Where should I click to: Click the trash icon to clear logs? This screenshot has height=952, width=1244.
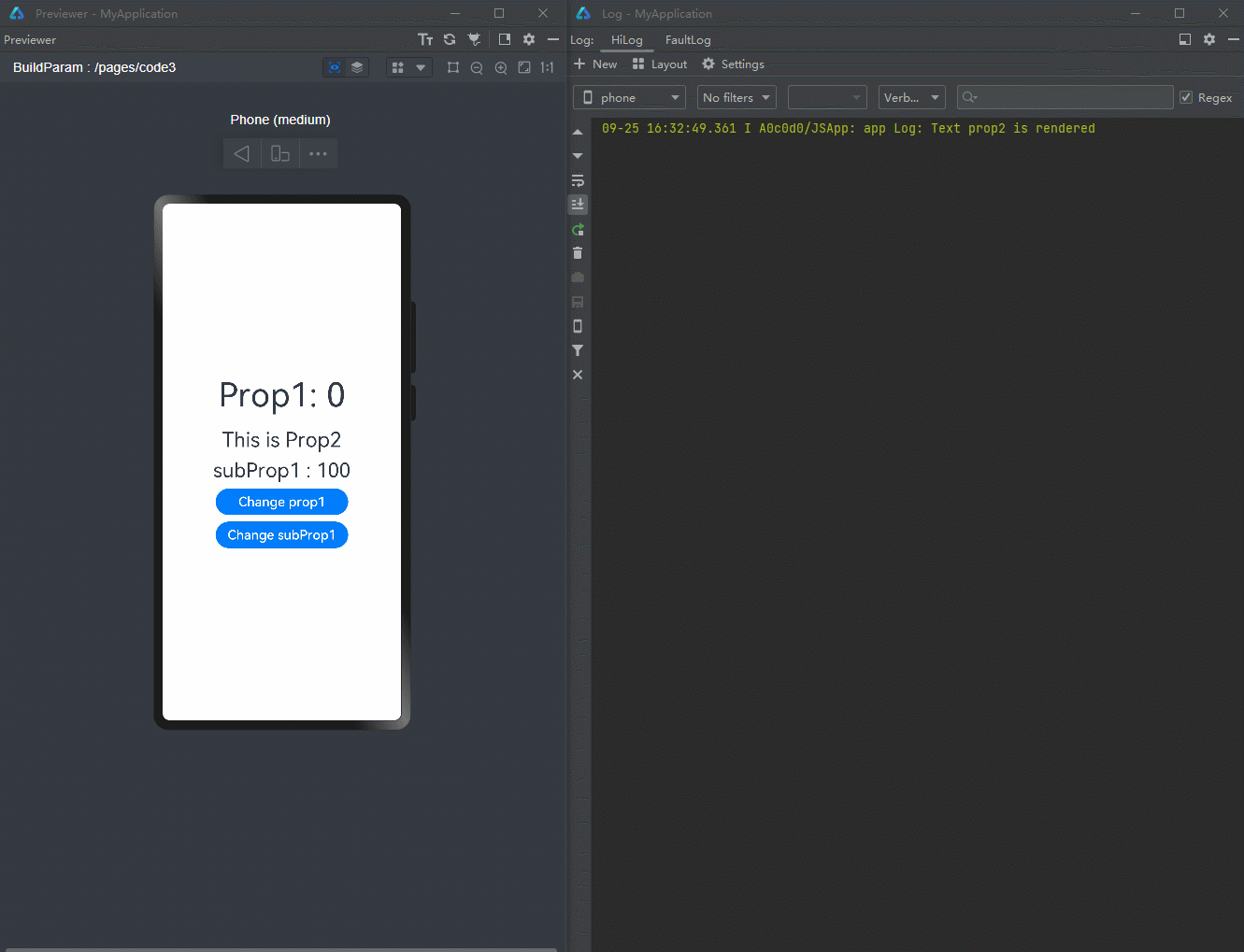pyautogui.click(x=578, y=253)
